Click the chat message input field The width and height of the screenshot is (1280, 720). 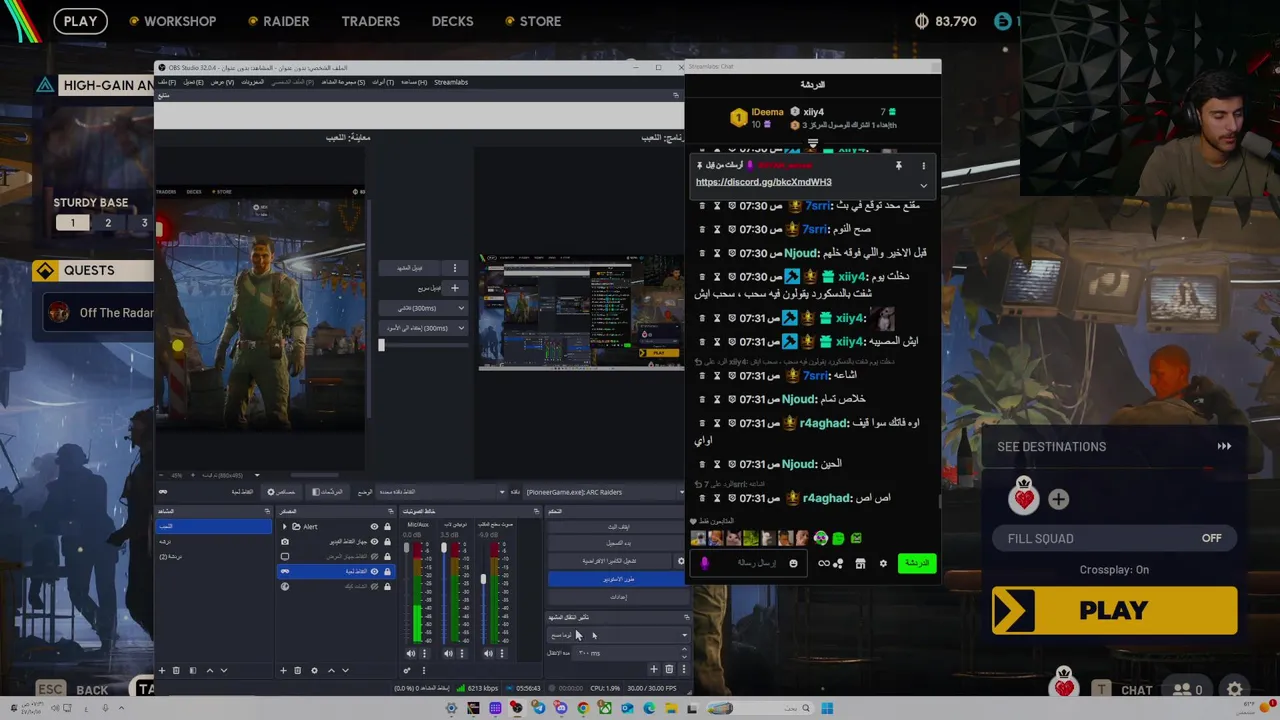[748, 564]
